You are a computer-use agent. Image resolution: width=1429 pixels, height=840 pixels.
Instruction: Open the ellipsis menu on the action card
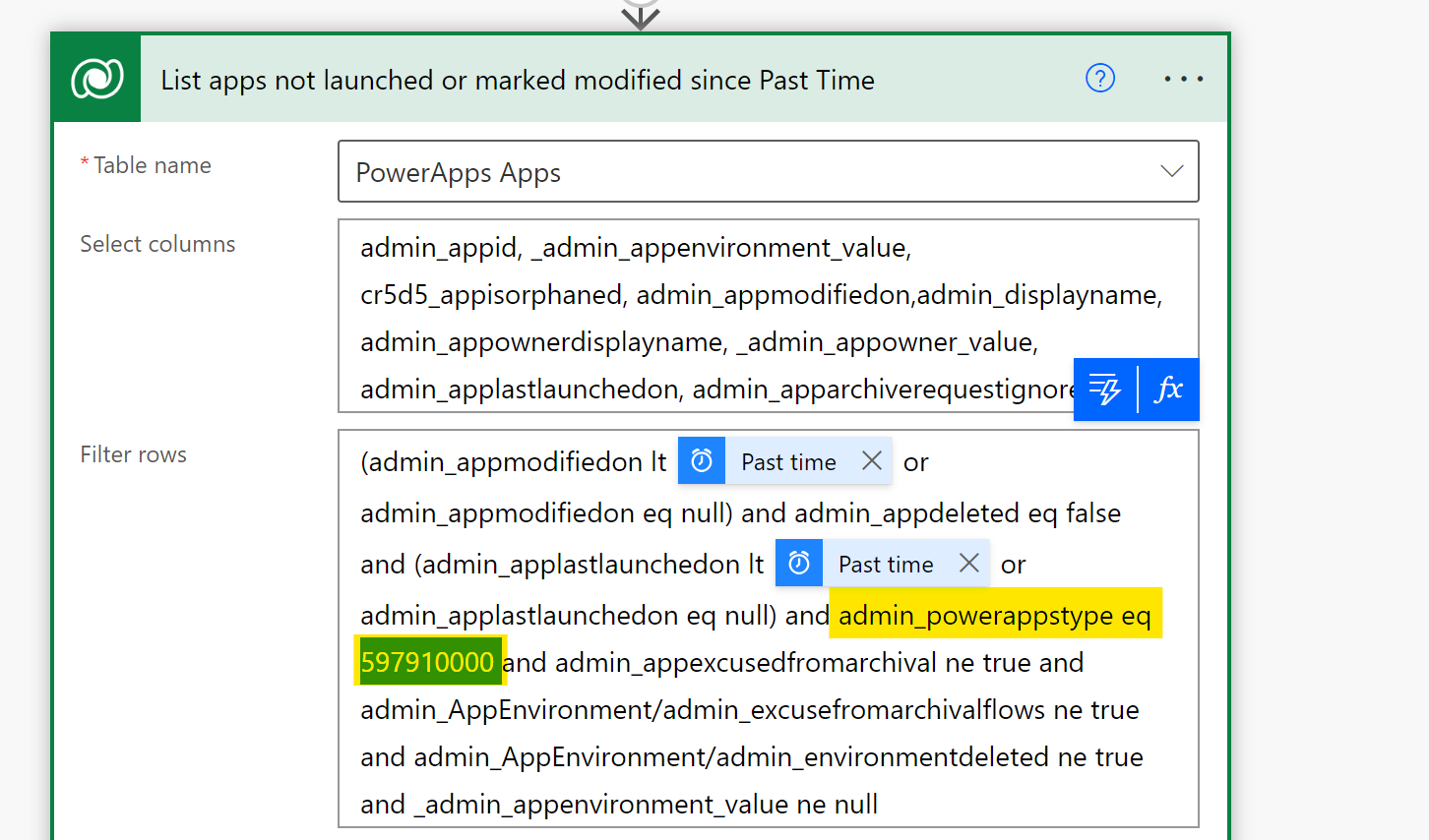click(x=1183, y=79)
